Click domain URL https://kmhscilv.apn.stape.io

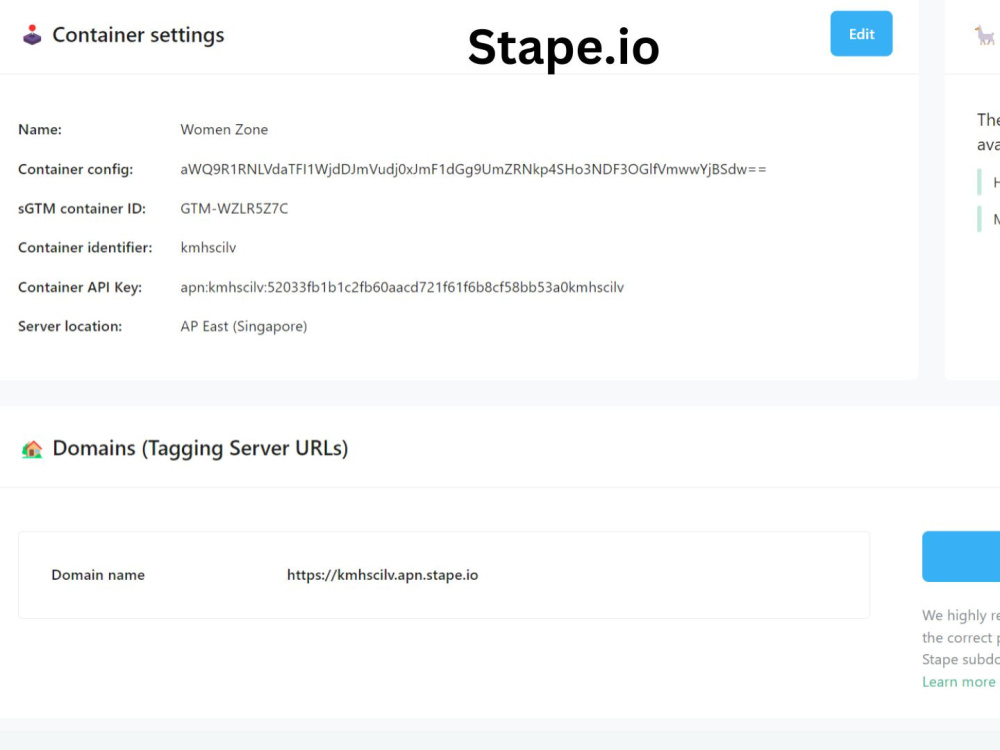pos(382,575)
